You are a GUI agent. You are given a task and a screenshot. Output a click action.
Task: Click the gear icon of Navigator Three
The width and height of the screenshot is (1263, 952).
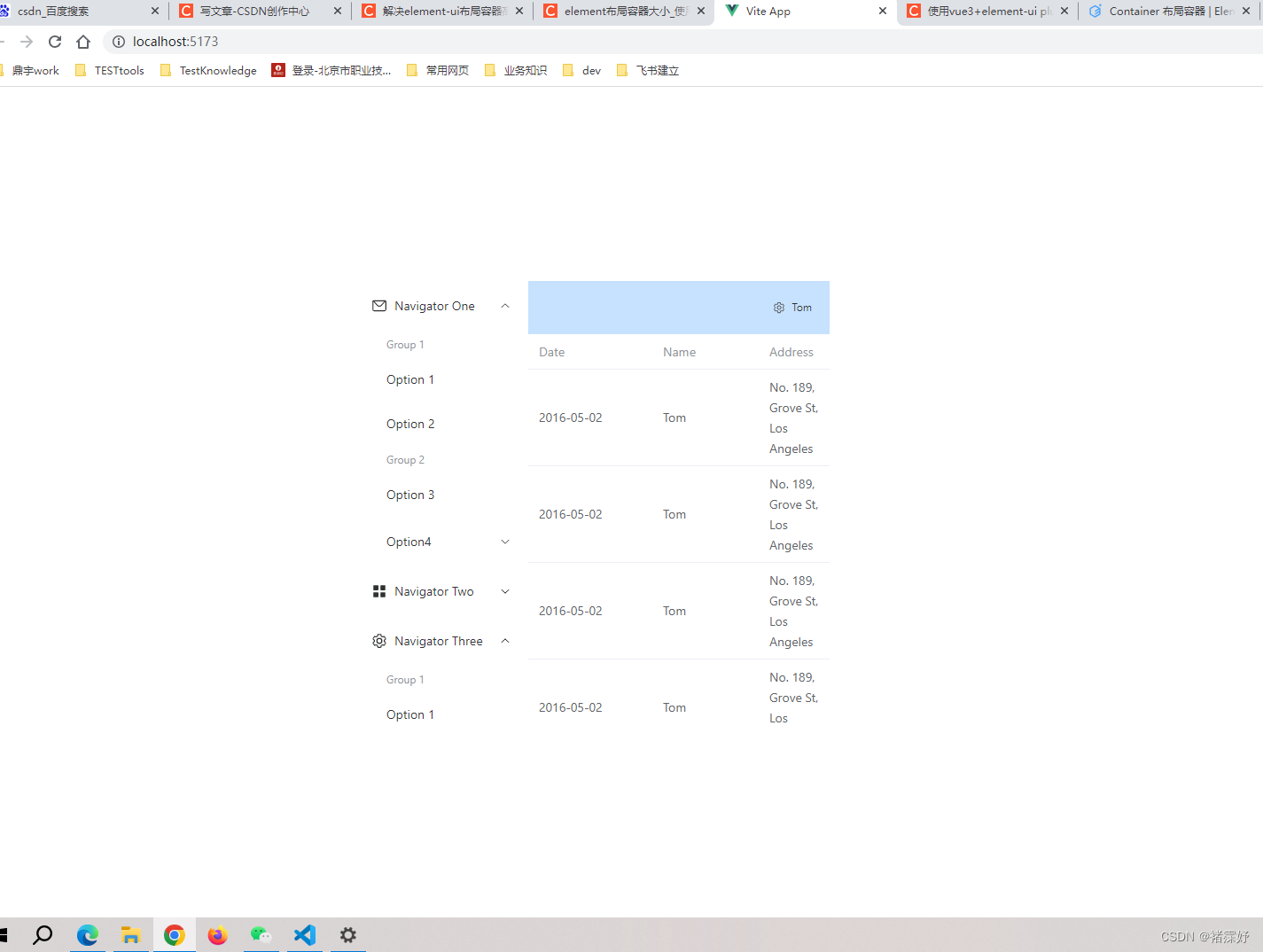(379, 640)
